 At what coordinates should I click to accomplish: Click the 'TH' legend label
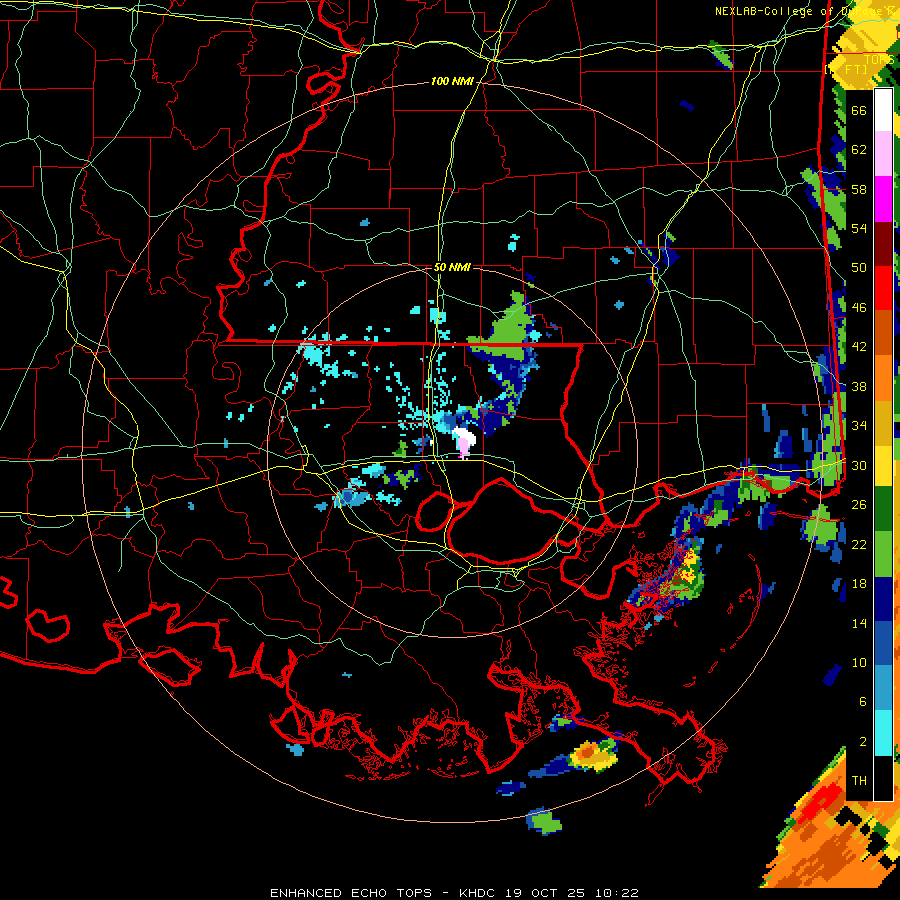pyautogui.click(x=859, y=781)
